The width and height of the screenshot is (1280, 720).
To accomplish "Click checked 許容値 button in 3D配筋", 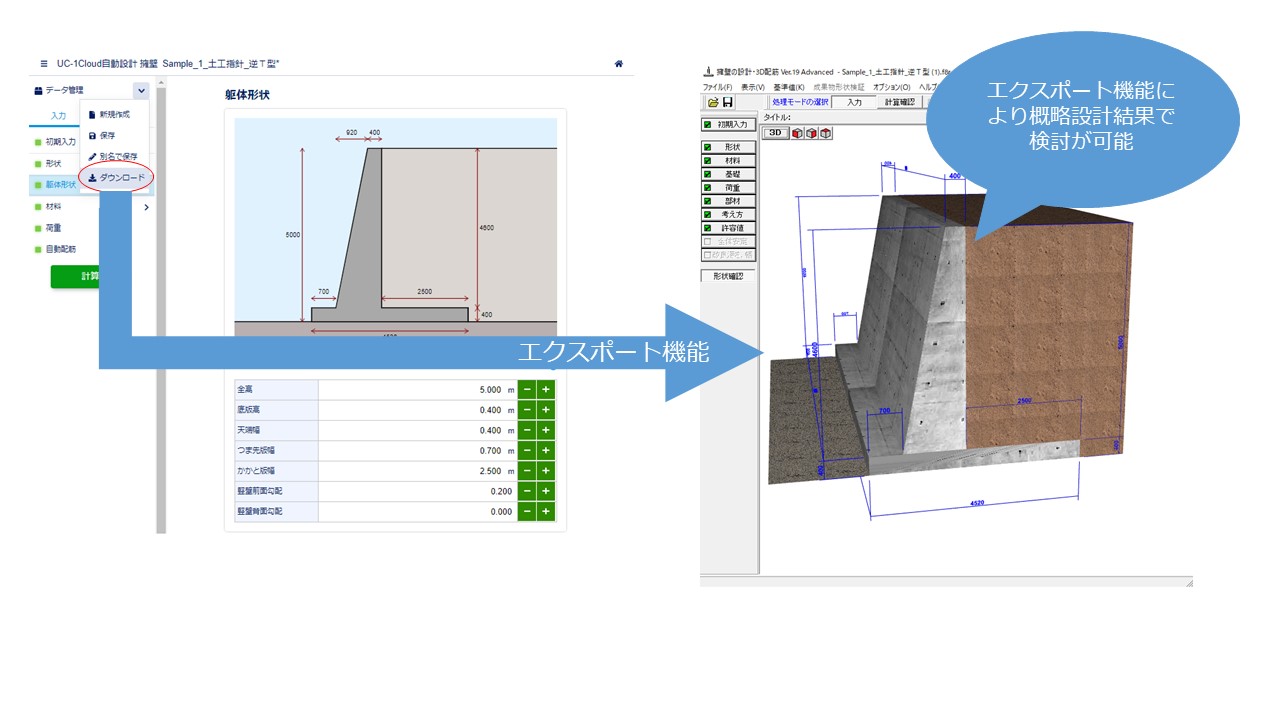I will pyautogui.click(x=729, y=228).
